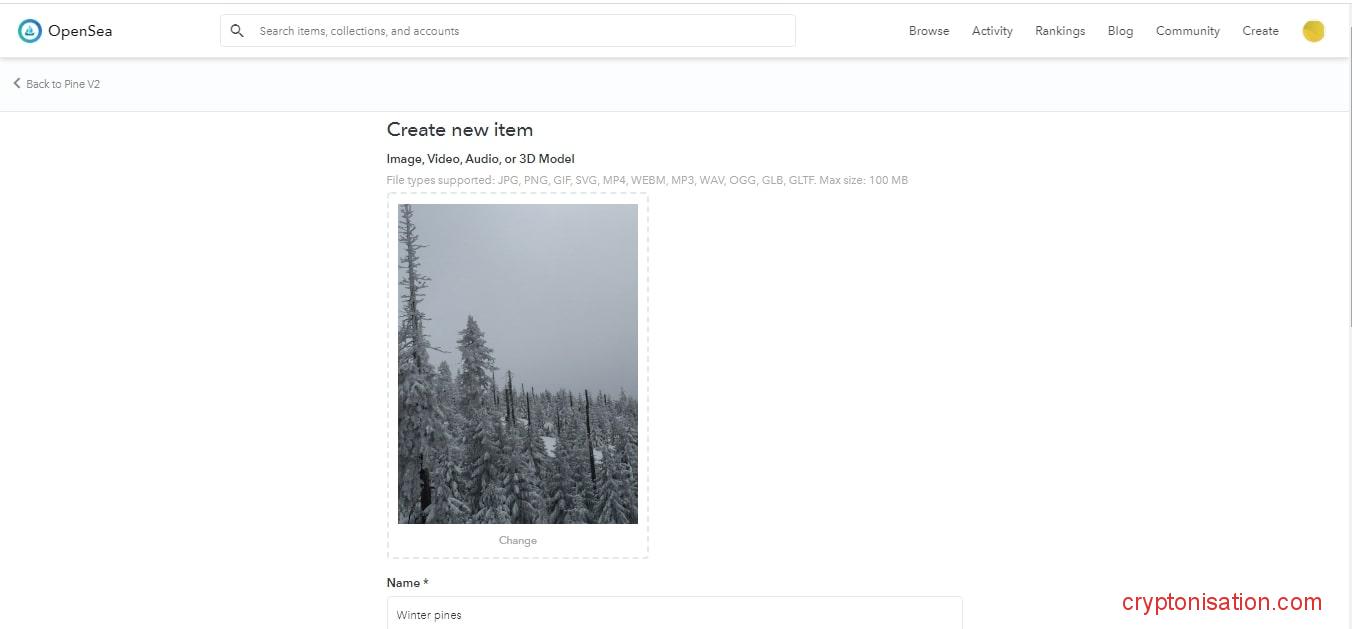This screenshot has height=629, width=1352.
Task: Open the Browse menu
Action: coord(929,31)
